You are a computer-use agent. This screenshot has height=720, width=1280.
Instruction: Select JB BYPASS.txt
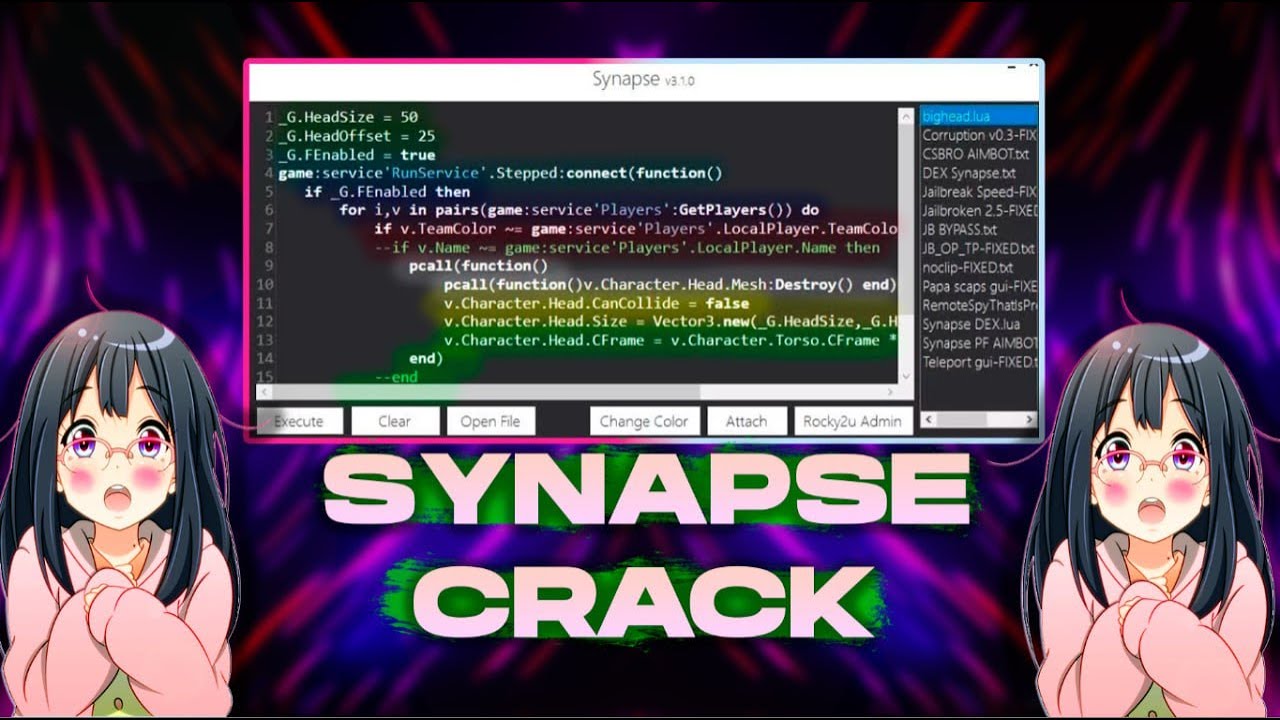979,229
